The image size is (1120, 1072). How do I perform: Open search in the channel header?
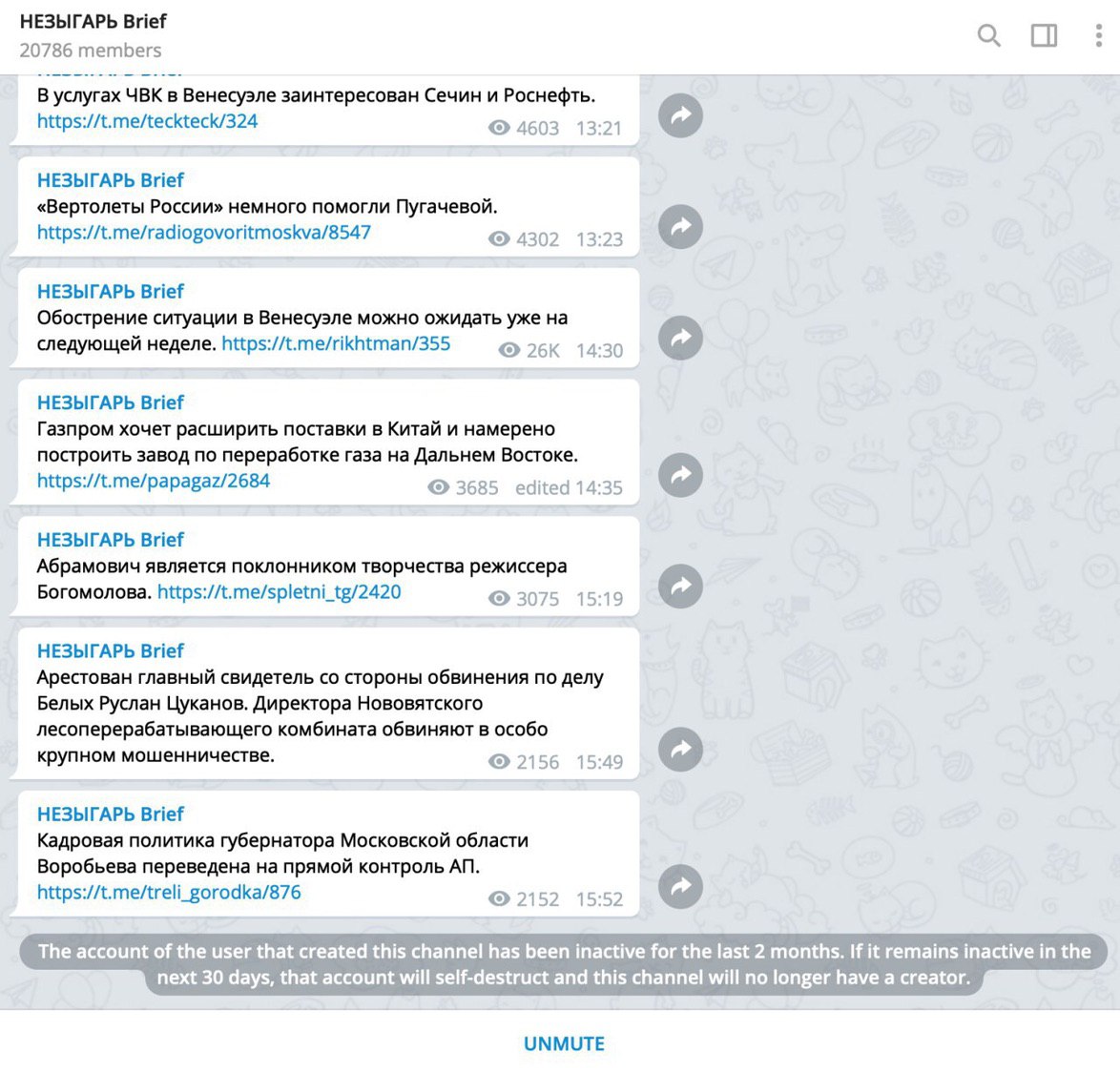click(x=988, y=35)
